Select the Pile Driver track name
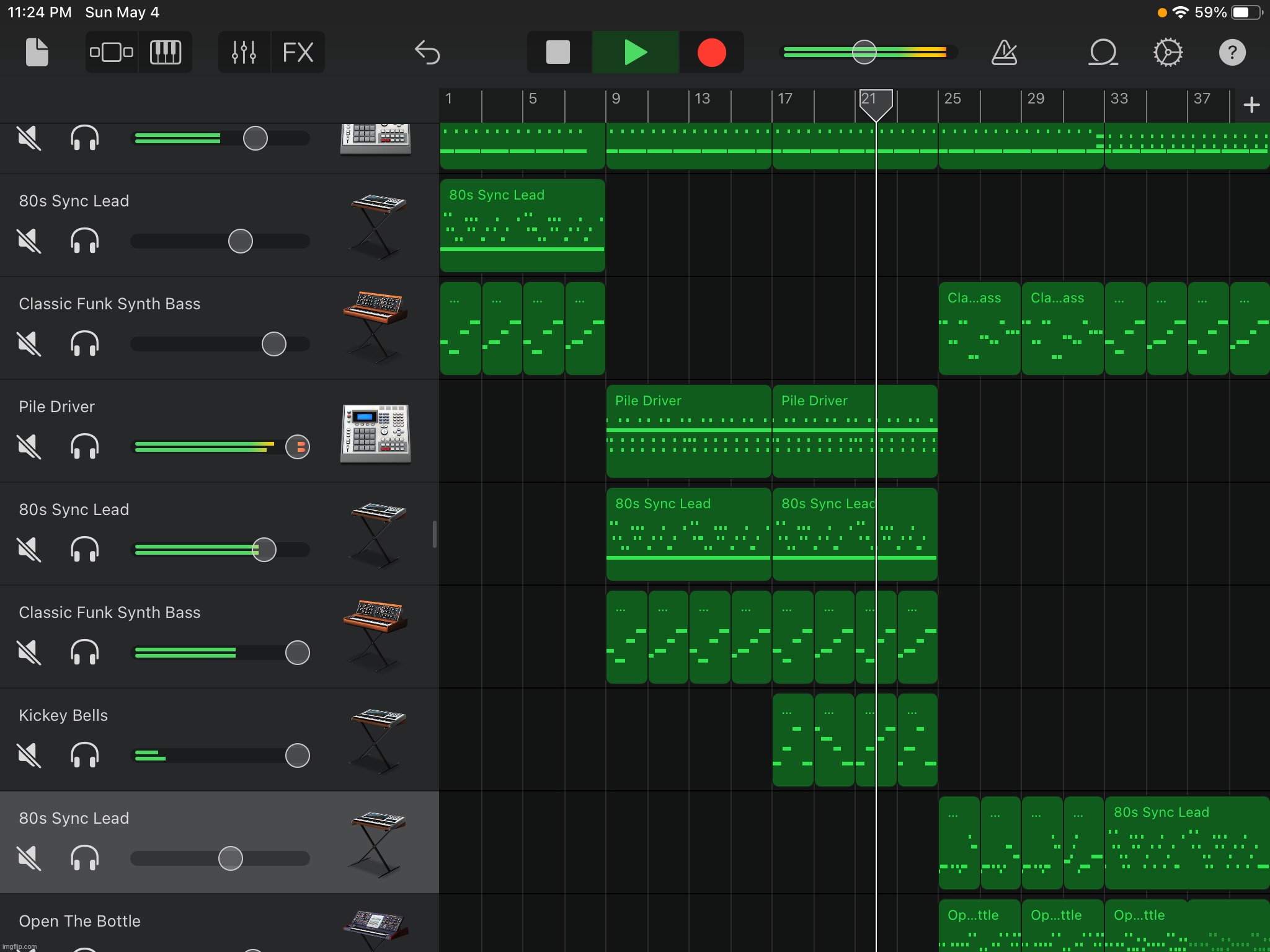 (x=57, y=407)
